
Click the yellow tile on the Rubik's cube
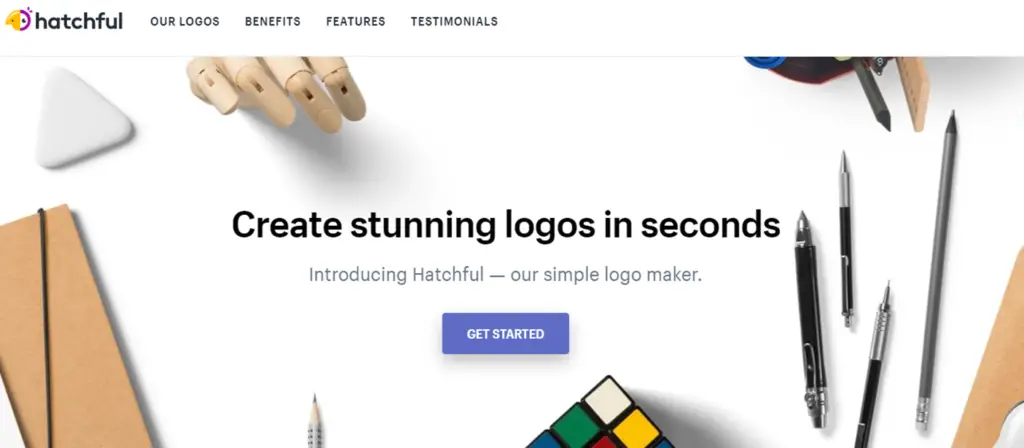click(x=637, y=430)
